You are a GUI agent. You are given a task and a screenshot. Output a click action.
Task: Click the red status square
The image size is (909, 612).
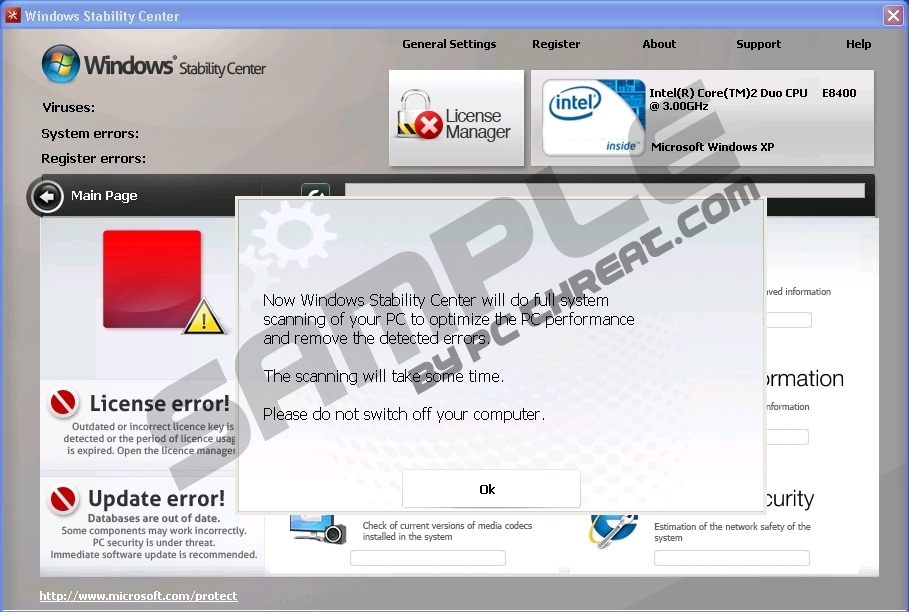[x=152, y=279]
